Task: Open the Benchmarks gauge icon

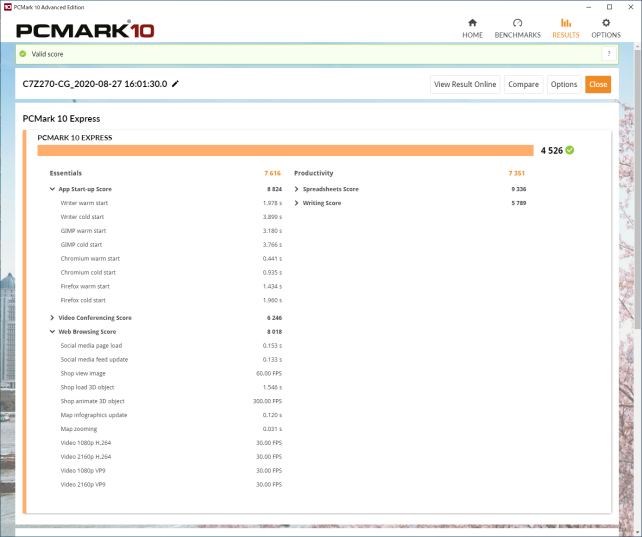Action: pos(518,23)
